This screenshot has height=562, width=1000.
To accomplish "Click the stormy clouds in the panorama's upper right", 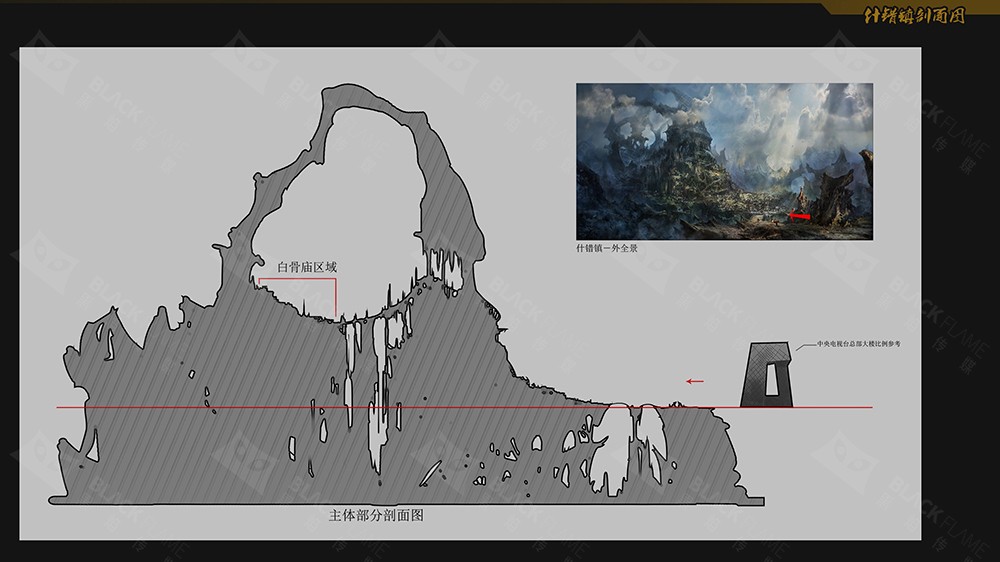I will [x=830, y=110].
